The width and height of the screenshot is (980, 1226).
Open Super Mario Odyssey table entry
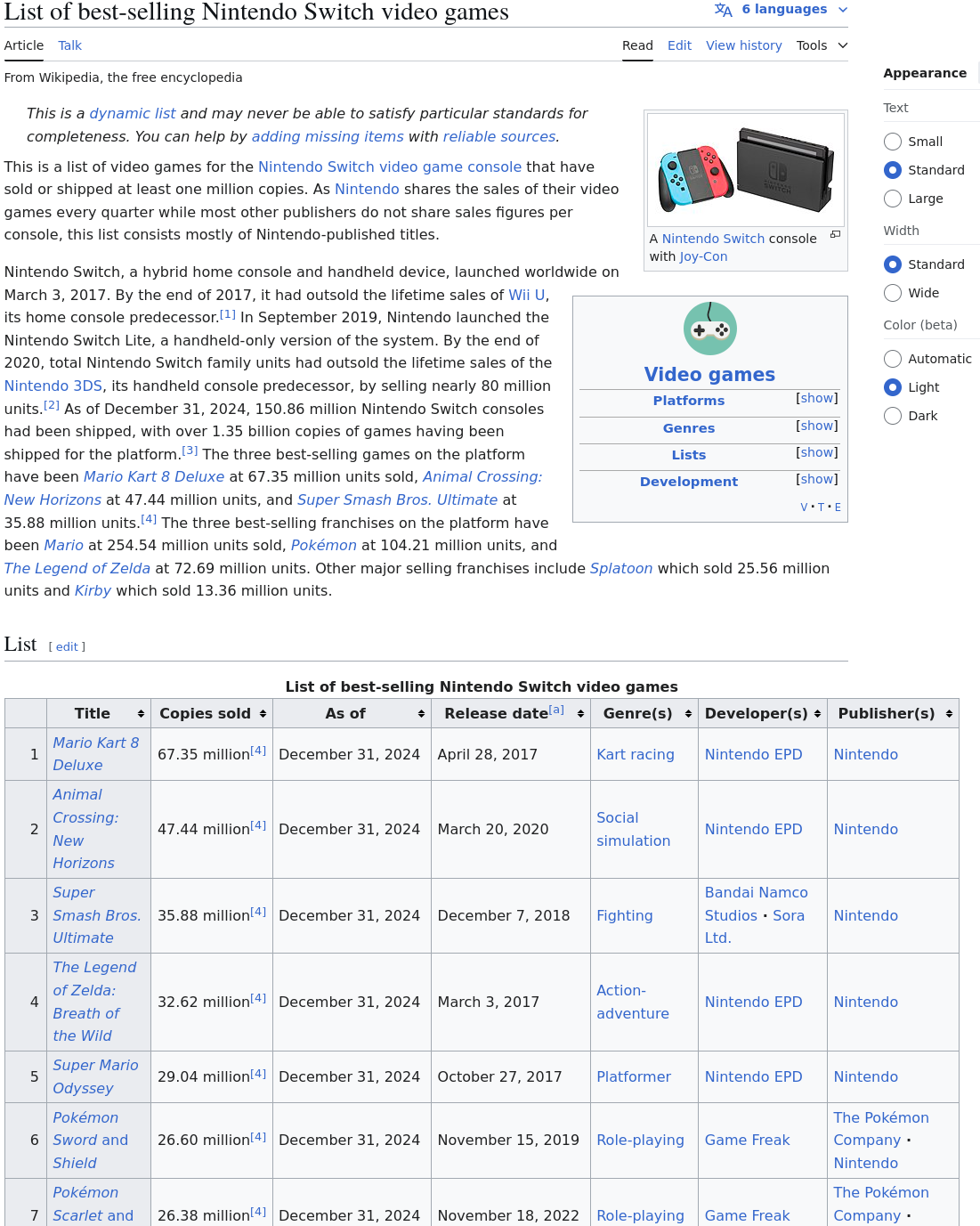point(95,1076)
